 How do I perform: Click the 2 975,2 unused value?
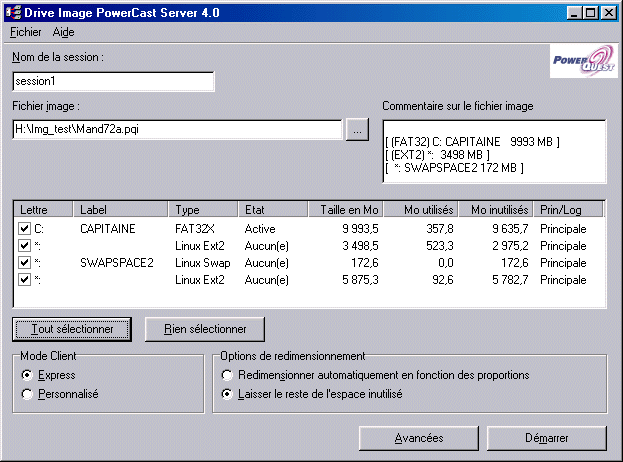click(510, 246)
